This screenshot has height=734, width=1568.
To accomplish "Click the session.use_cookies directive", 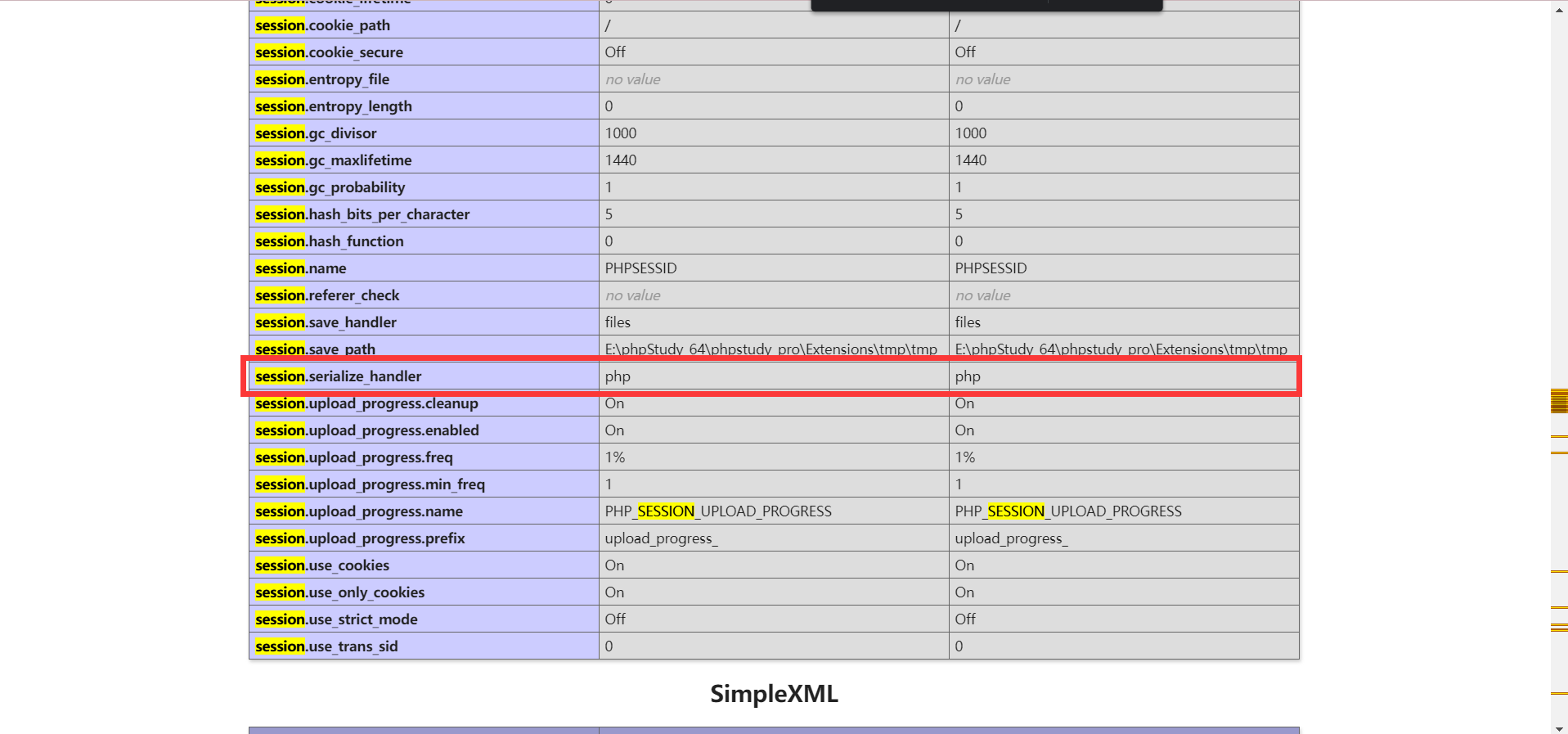I will tap(322, 565).
